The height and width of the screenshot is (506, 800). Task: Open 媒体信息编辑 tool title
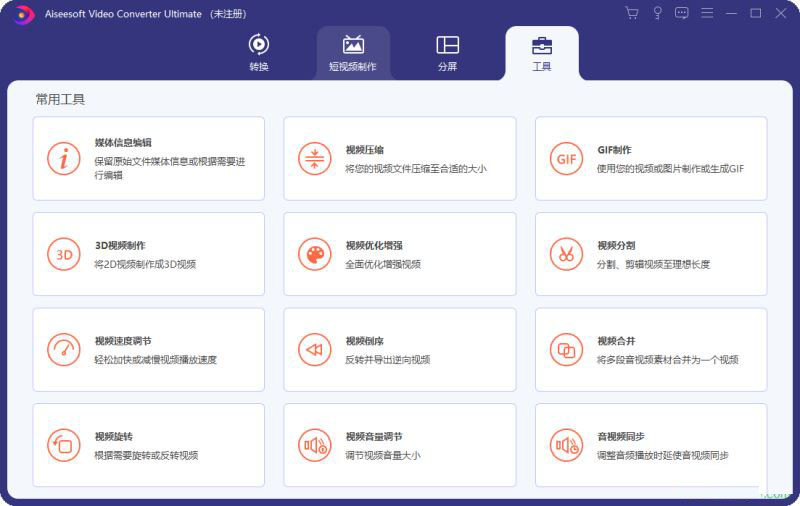(x=123, y=143)
